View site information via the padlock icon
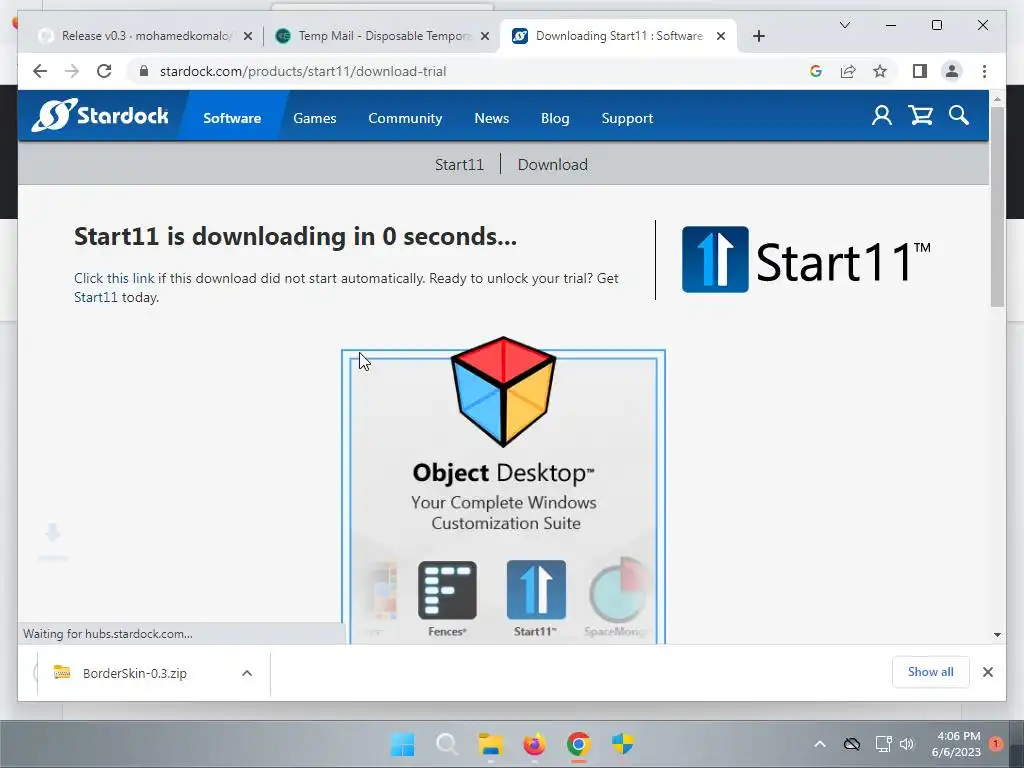The width and height of the screenshot is (1024, 768). pyautogui.click(x=144, y=71)
